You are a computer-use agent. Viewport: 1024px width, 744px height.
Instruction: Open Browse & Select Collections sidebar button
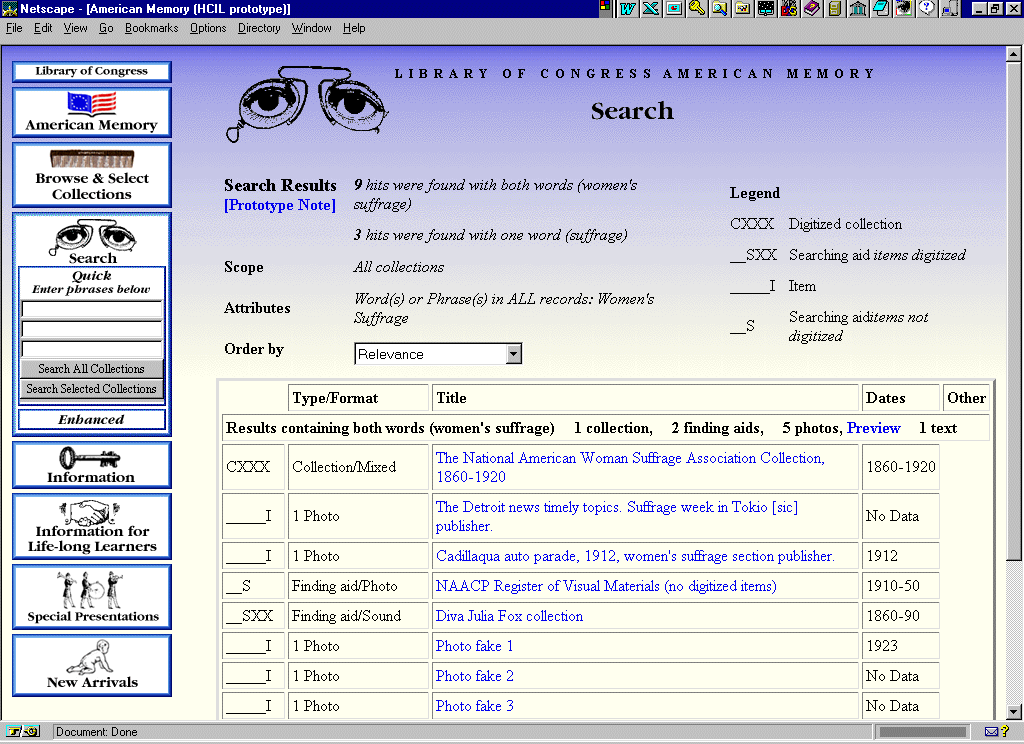pyautogui.click(x=92, y=175)
